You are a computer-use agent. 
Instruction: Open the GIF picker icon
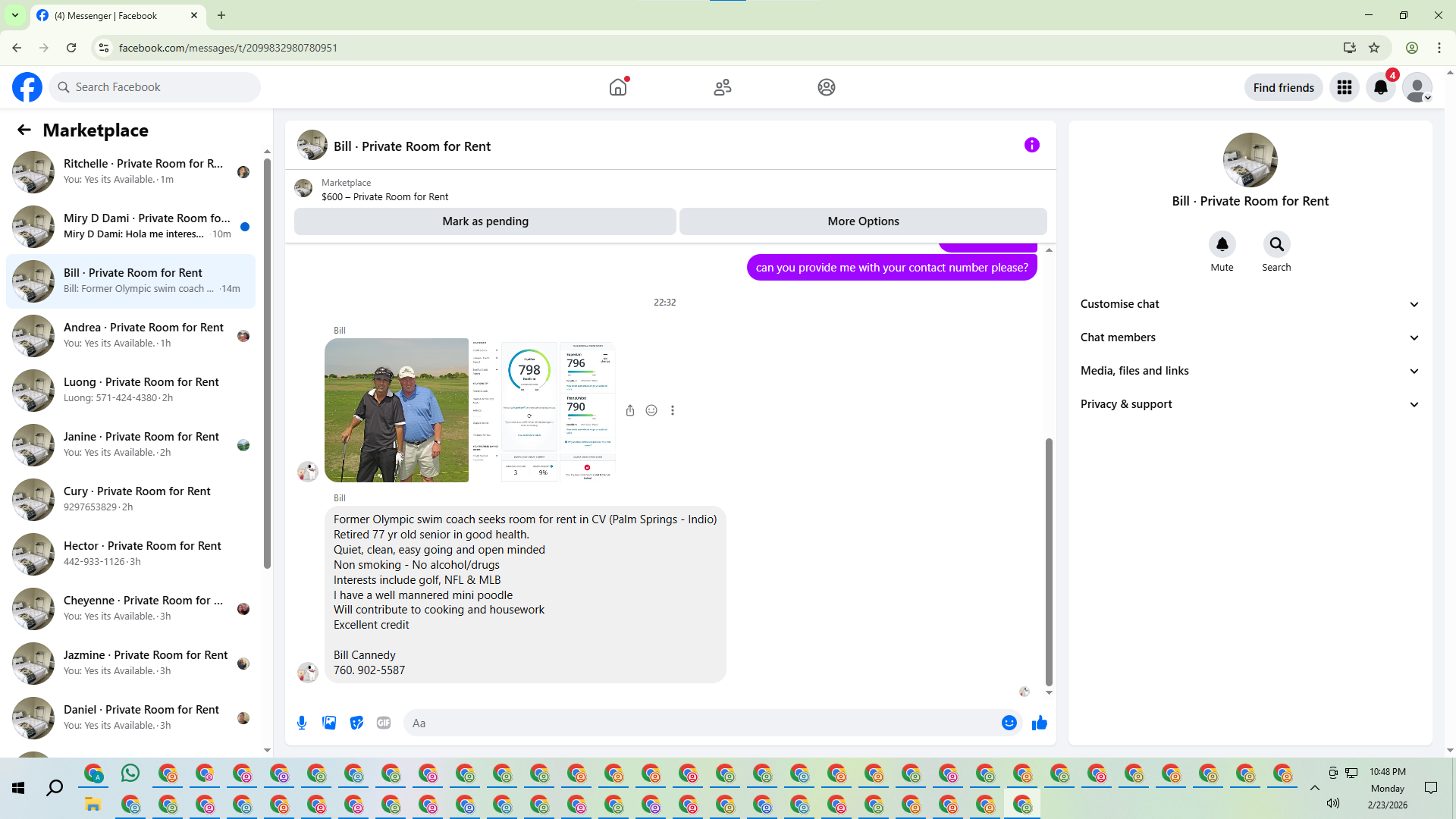[384, 723]
